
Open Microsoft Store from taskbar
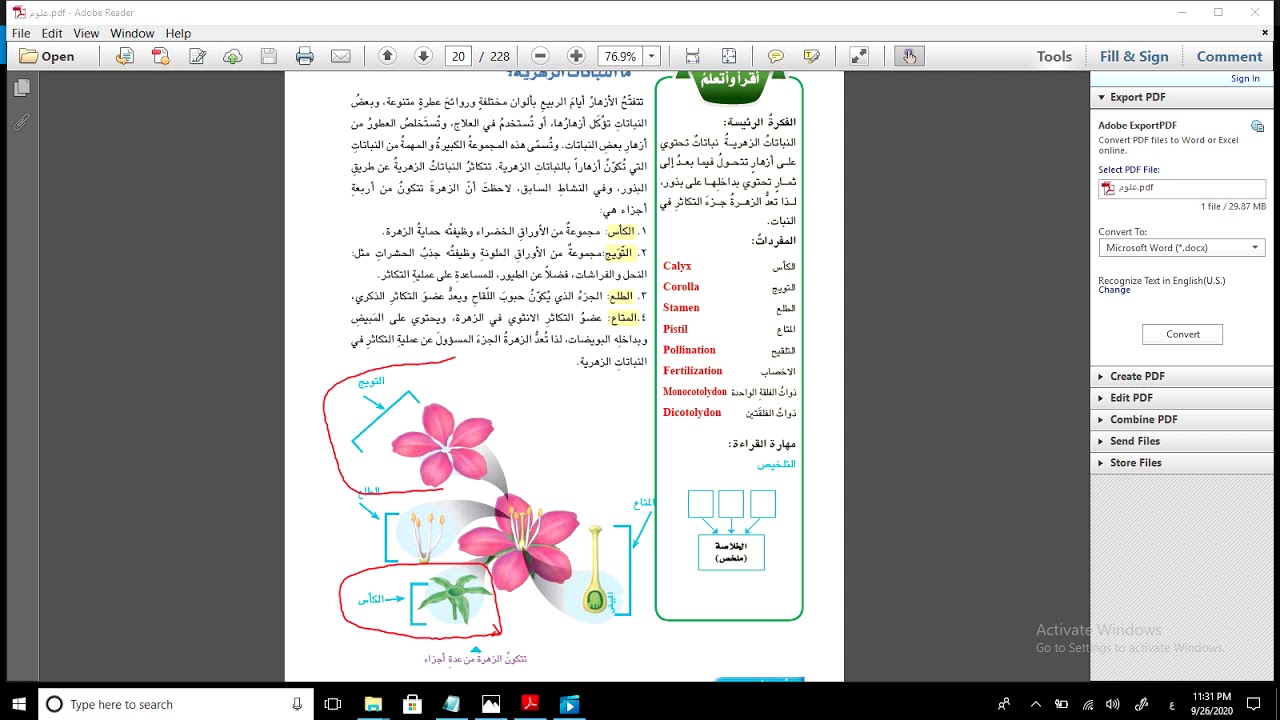(412, 704)
